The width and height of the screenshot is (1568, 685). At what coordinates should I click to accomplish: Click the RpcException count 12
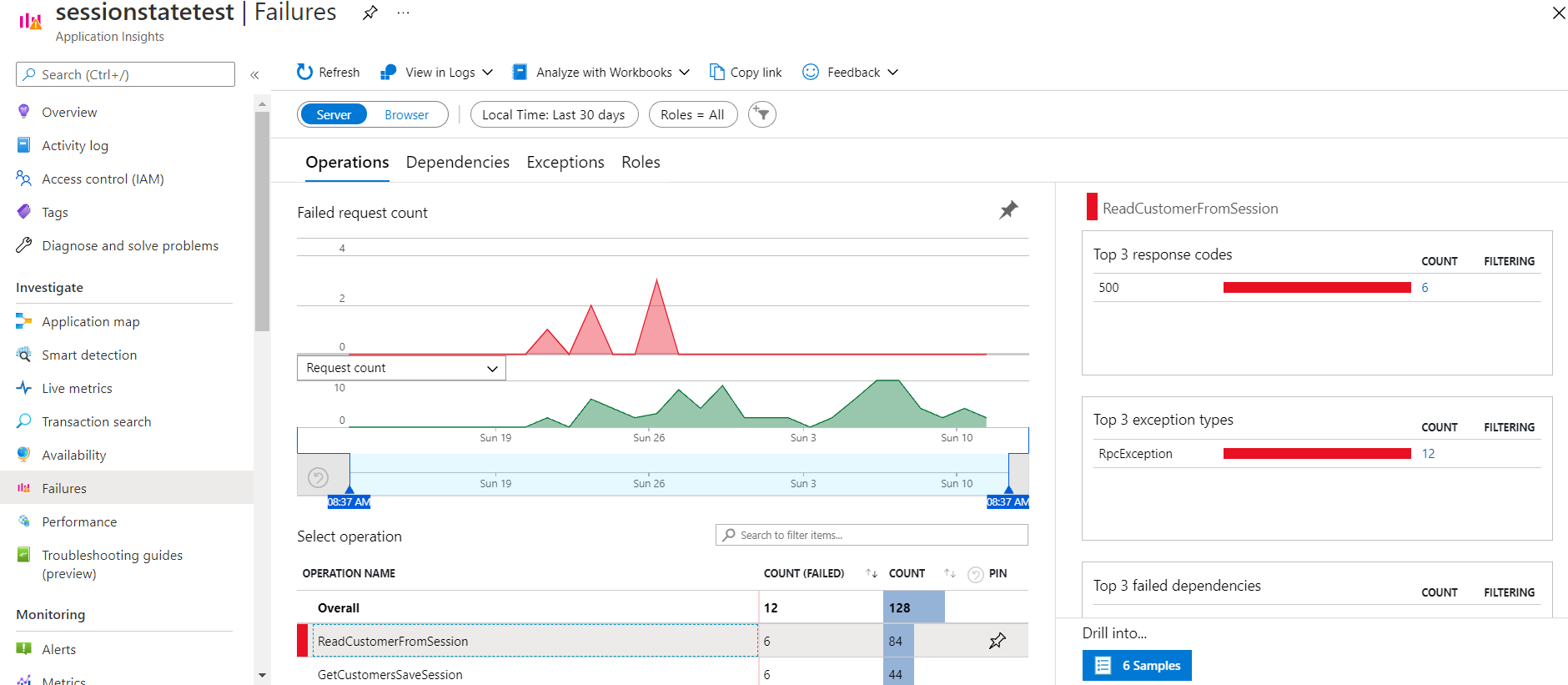point(1428,454)
